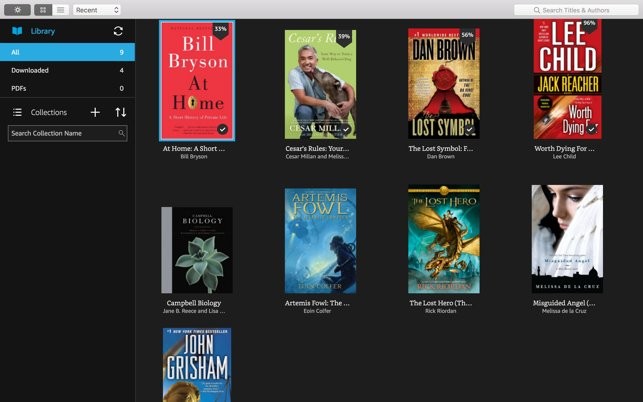Open the Recent sort dropdown
643x402 pixels.
96,10
